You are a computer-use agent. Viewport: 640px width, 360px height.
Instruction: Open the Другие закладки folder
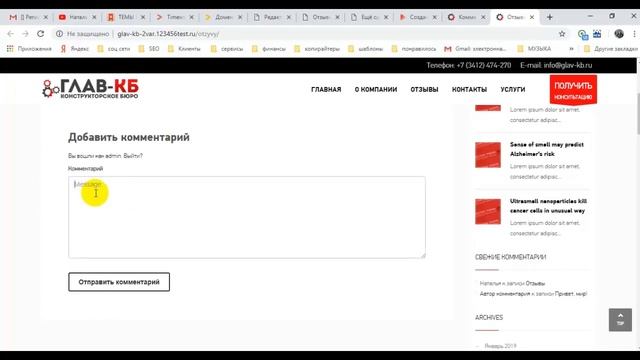click(611, 49)
